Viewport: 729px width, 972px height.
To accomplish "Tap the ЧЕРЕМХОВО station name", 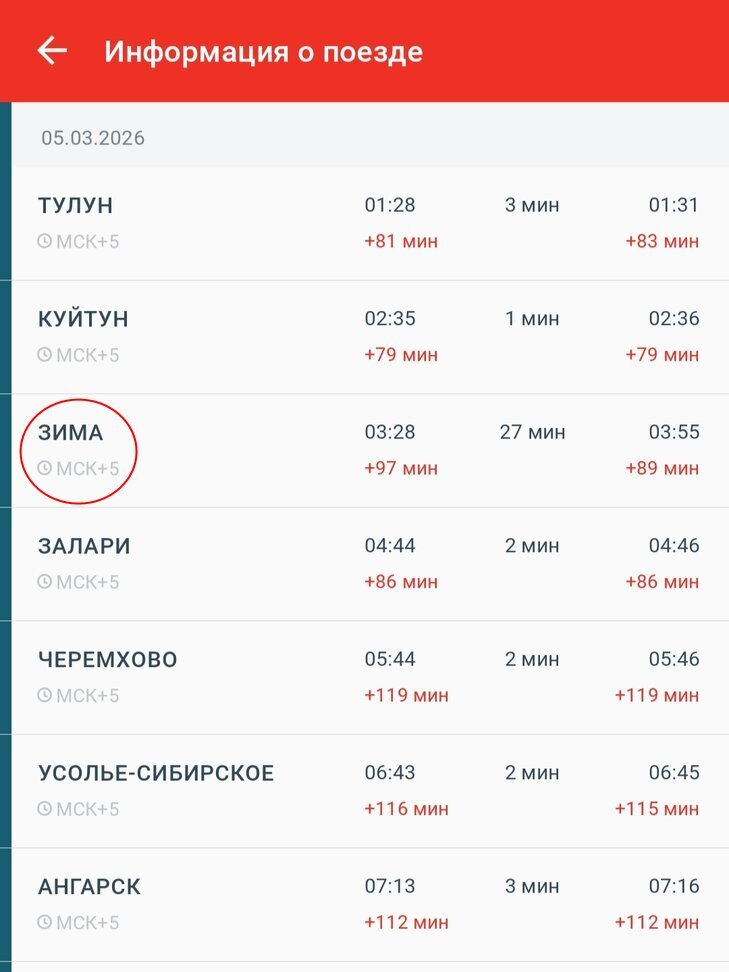I will [x=108, y=660].
